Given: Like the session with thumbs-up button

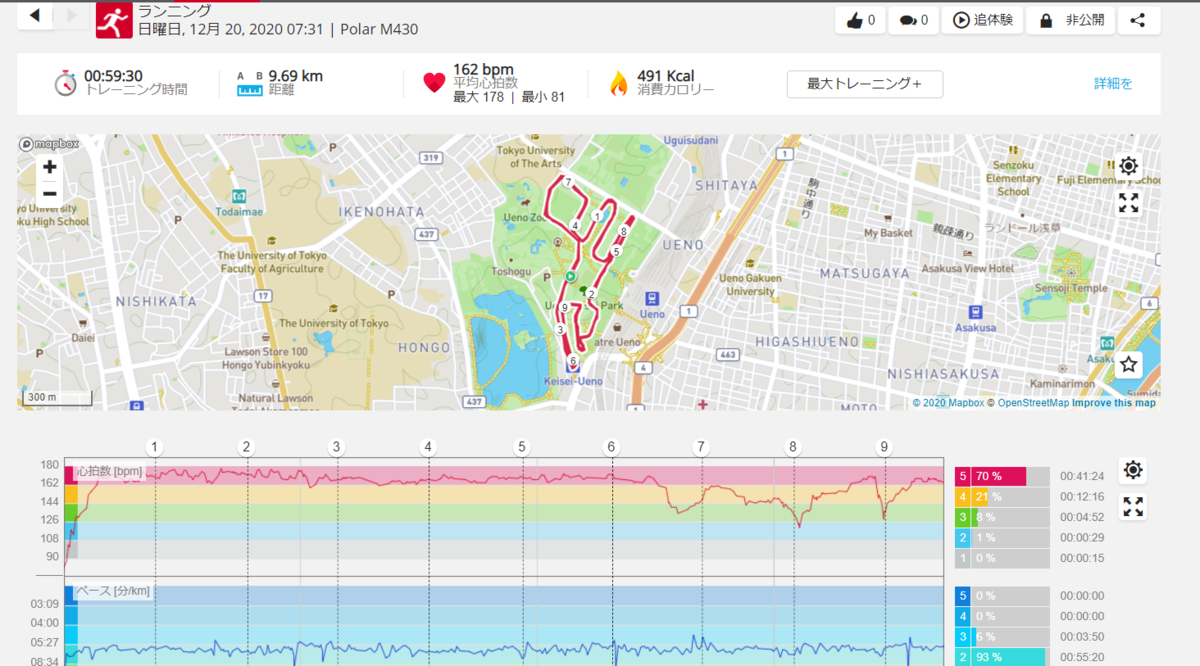Looking at the screenshot, I should tap(860, 20).
